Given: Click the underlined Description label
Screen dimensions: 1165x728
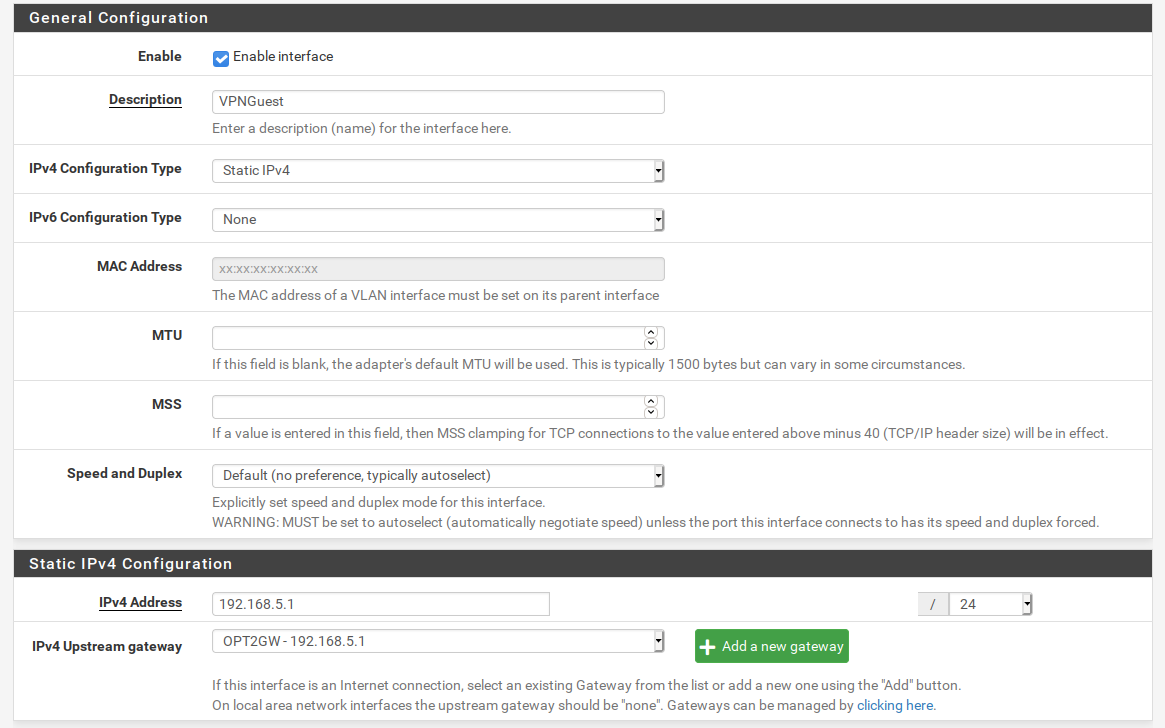Looking at the screenshot, I should [x=145, y=100].
